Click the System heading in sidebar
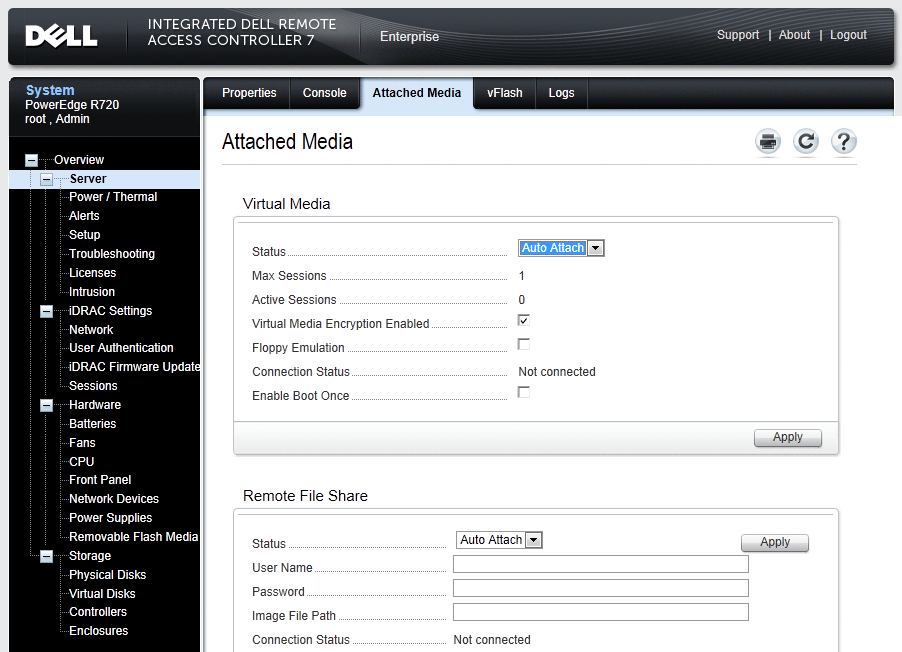This screenshot has height=652, width=902. 50,90
